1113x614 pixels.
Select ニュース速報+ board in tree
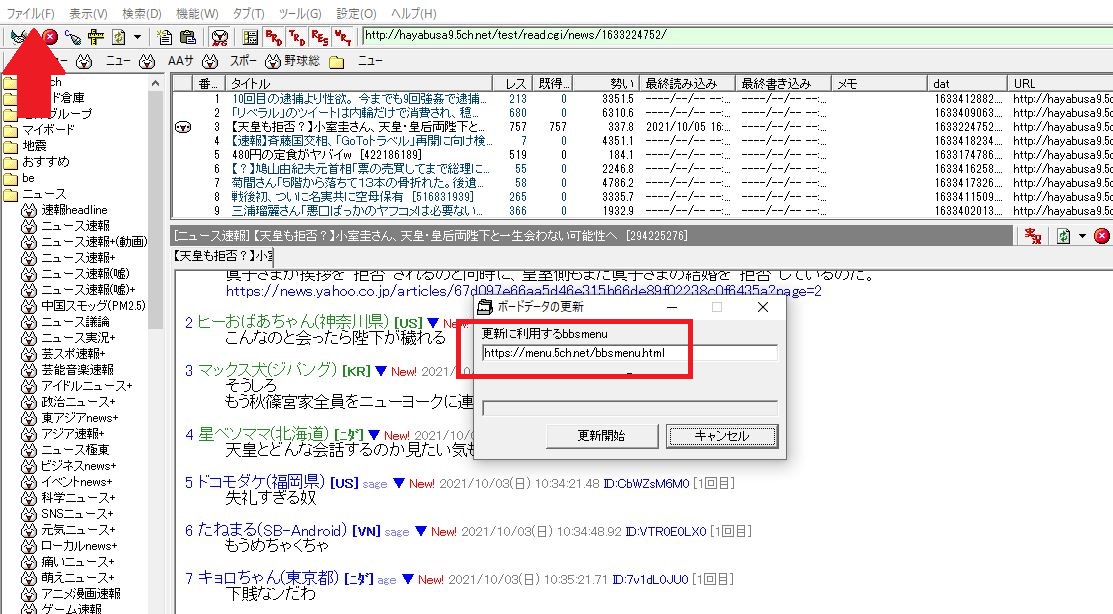tap(78, 258)
